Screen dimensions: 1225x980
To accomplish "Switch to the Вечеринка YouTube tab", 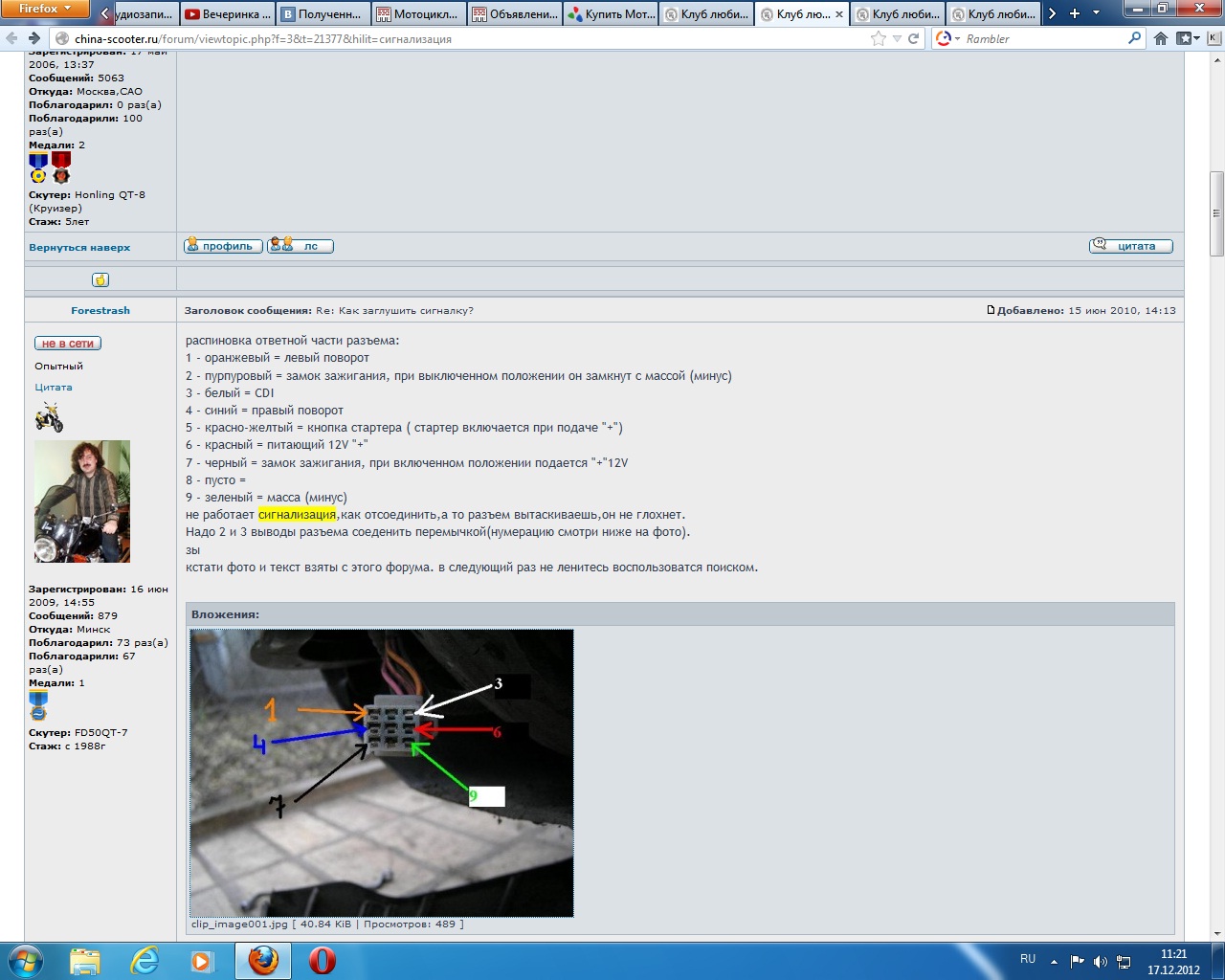I will point(228,14).
